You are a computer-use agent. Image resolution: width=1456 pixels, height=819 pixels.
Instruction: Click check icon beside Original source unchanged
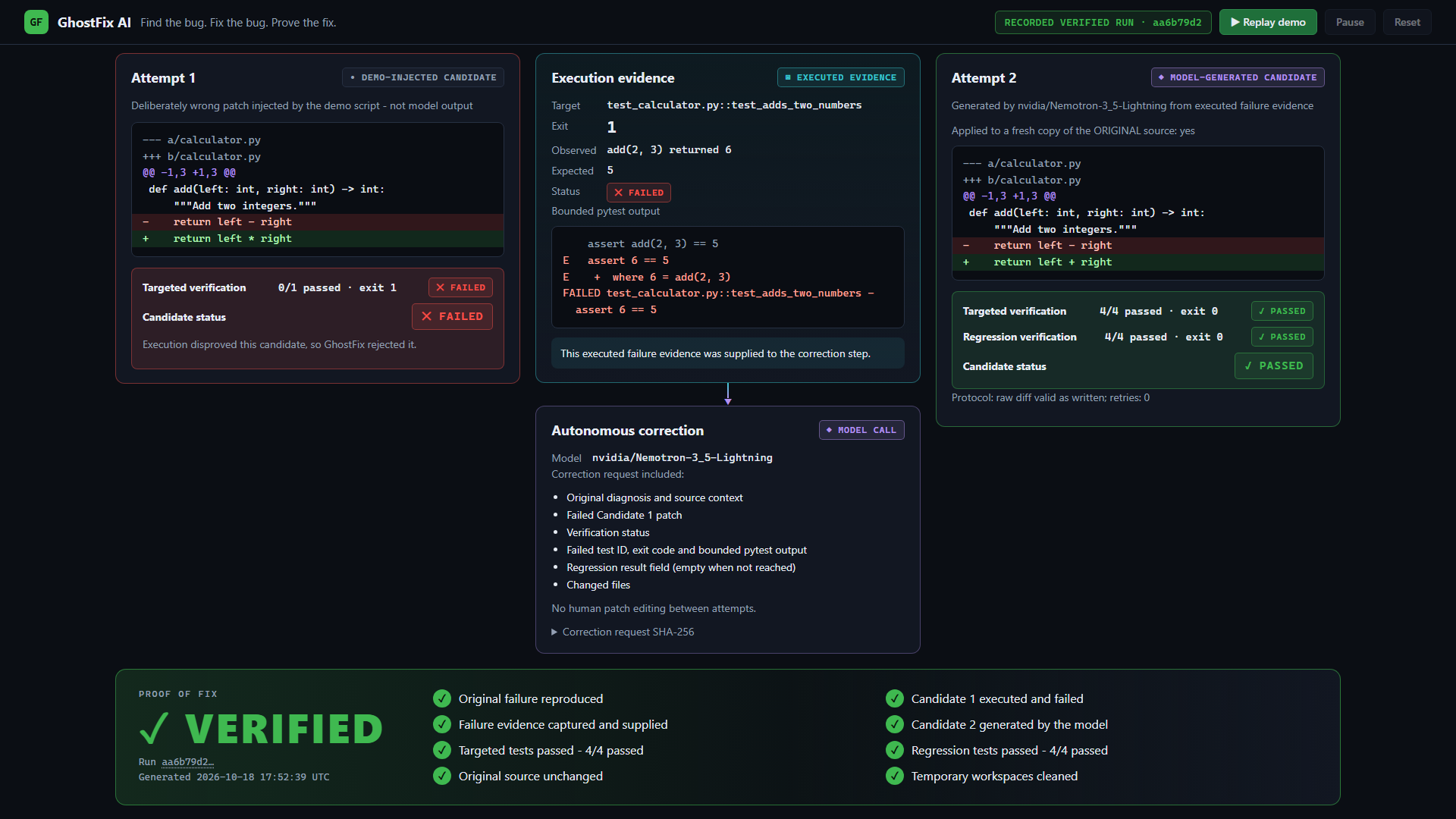442,776
